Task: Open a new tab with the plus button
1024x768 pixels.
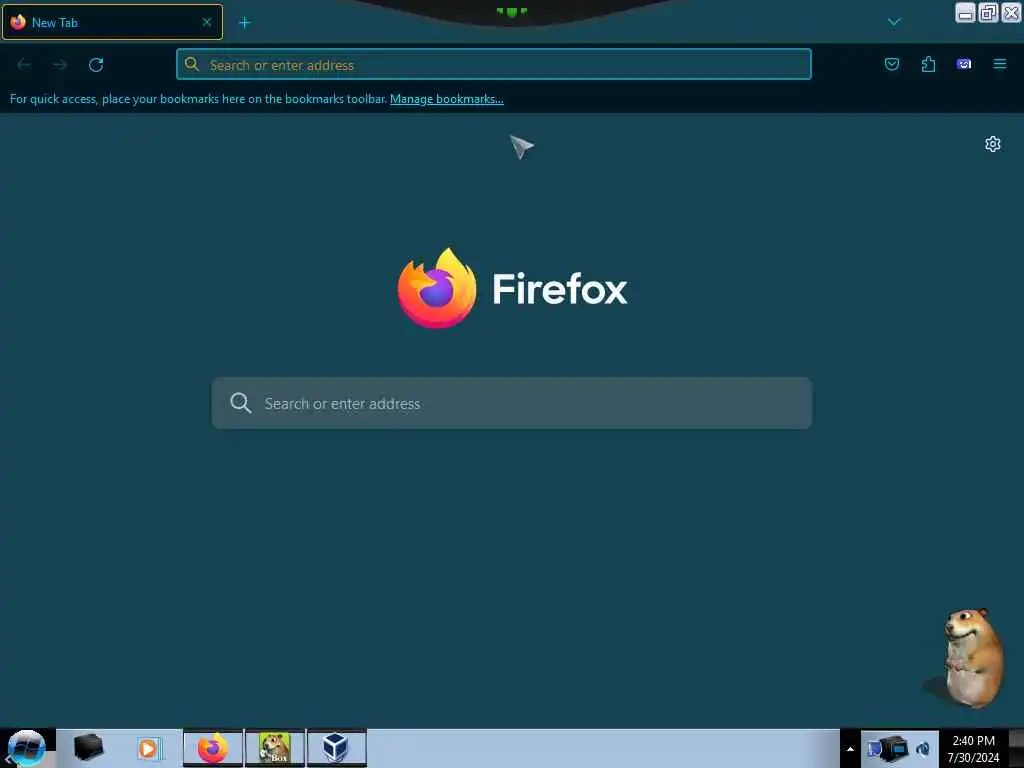Action: (x=245, y=23)
